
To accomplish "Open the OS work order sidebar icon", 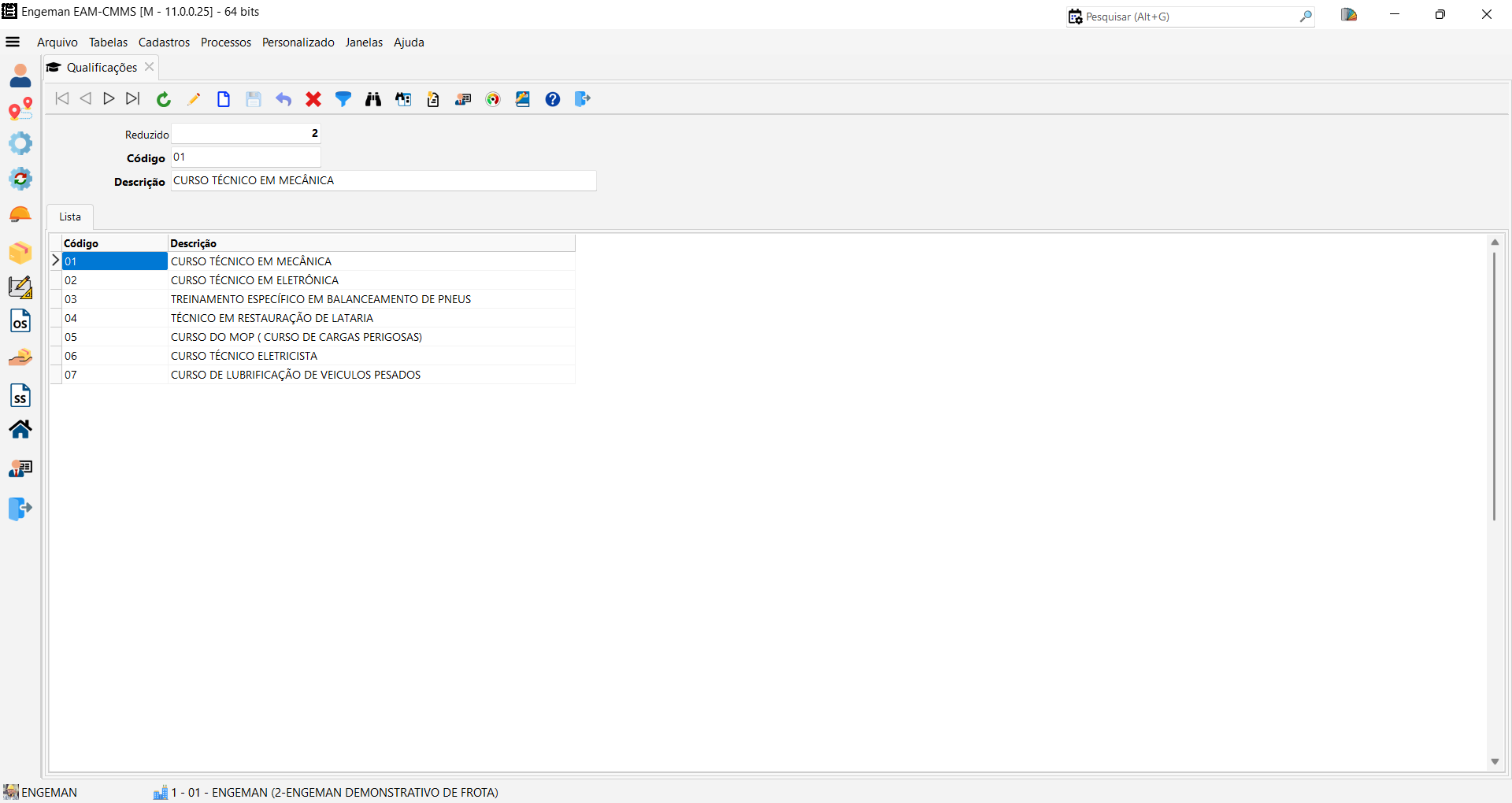I will pyautogui.click(x=20, y=322).
